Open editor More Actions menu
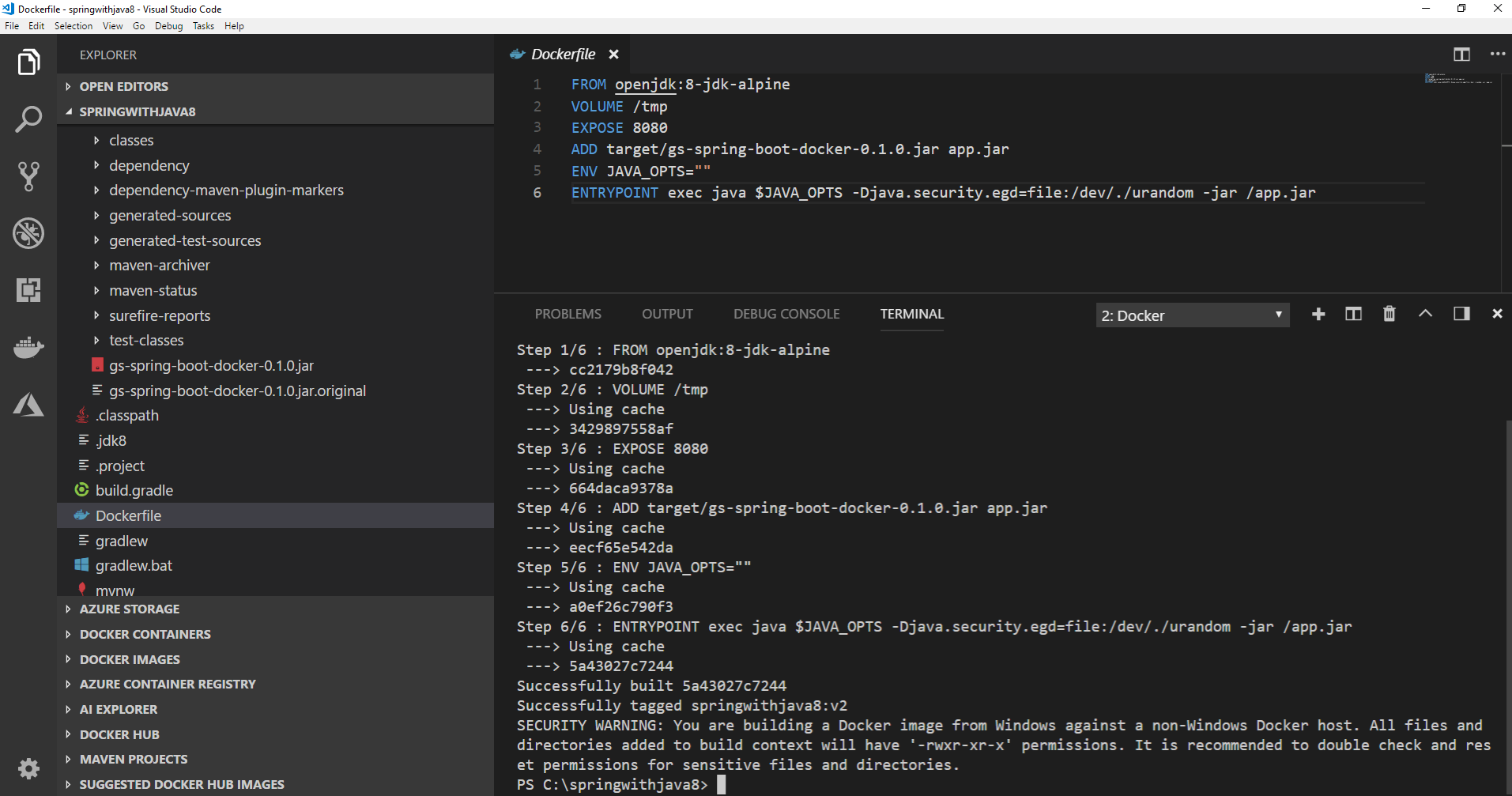1512x796 pixels. 1497,55
